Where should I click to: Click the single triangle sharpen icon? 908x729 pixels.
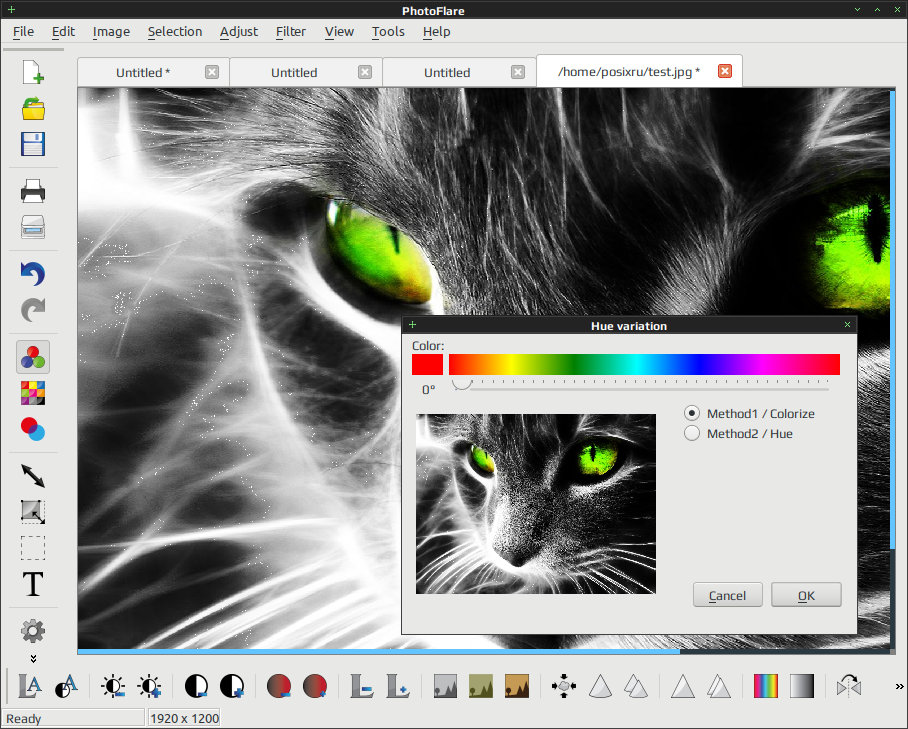coord(683,686)
